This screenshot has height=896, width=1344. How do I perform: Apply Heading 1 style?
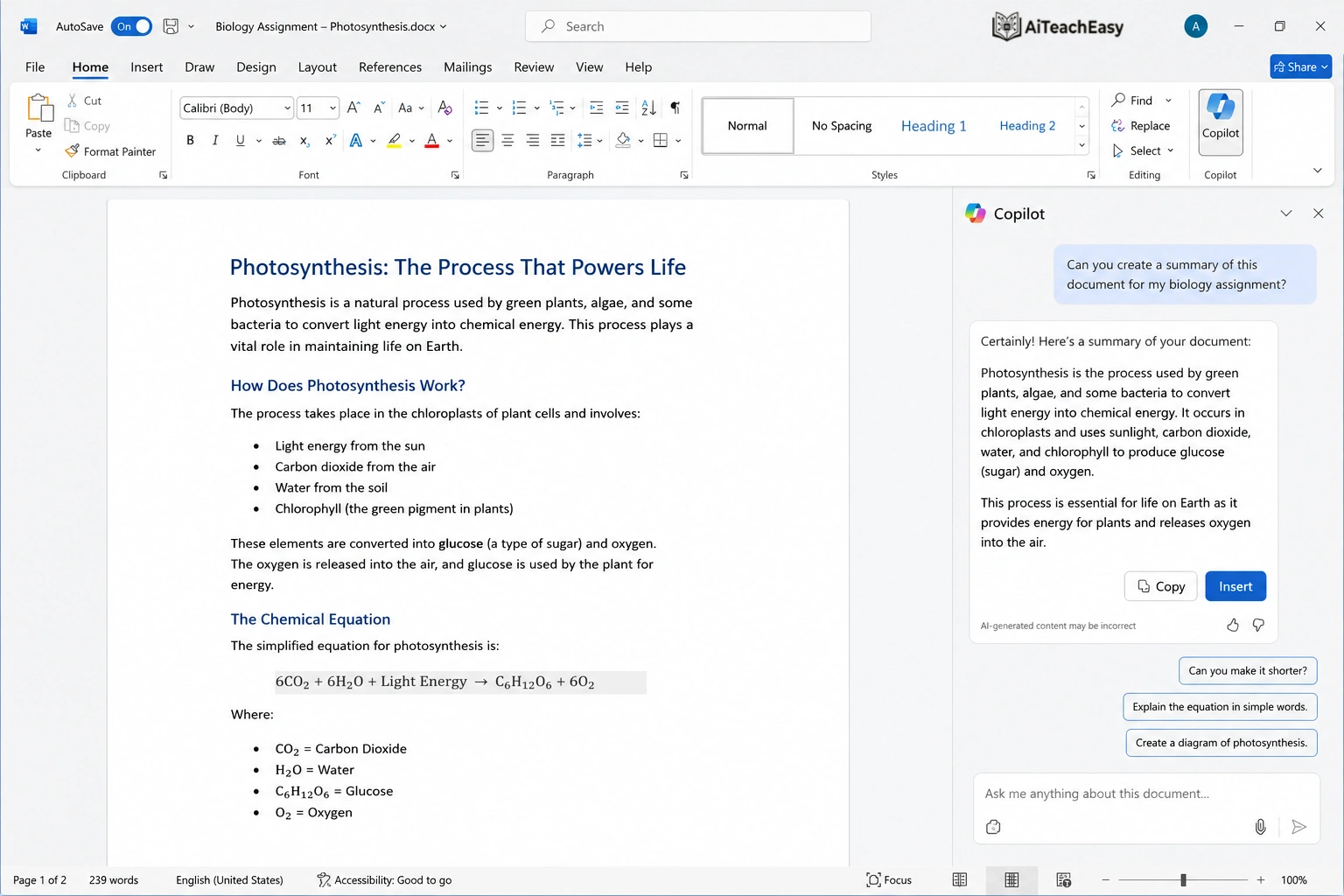click(x=934, y=126)
